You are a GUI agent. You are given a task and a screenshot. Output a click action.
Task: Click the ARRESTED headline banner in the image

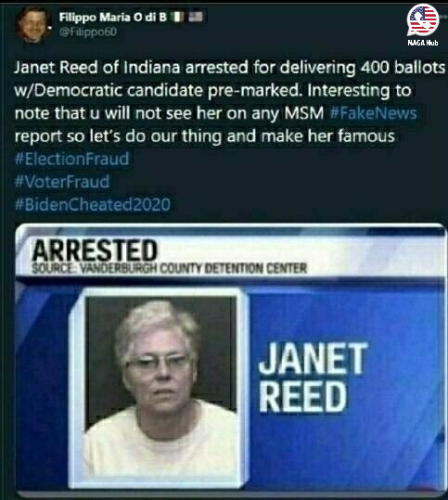(94, 250)
